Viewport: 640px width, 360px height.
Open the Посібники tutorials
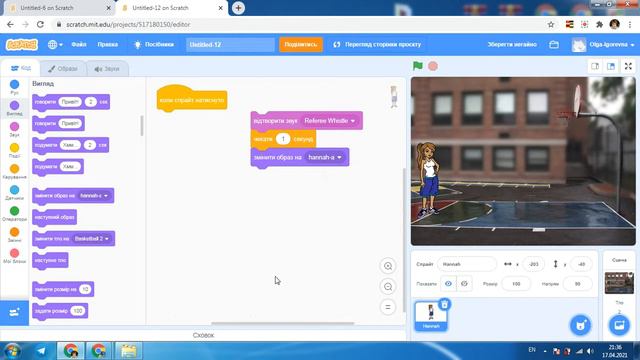154,44
